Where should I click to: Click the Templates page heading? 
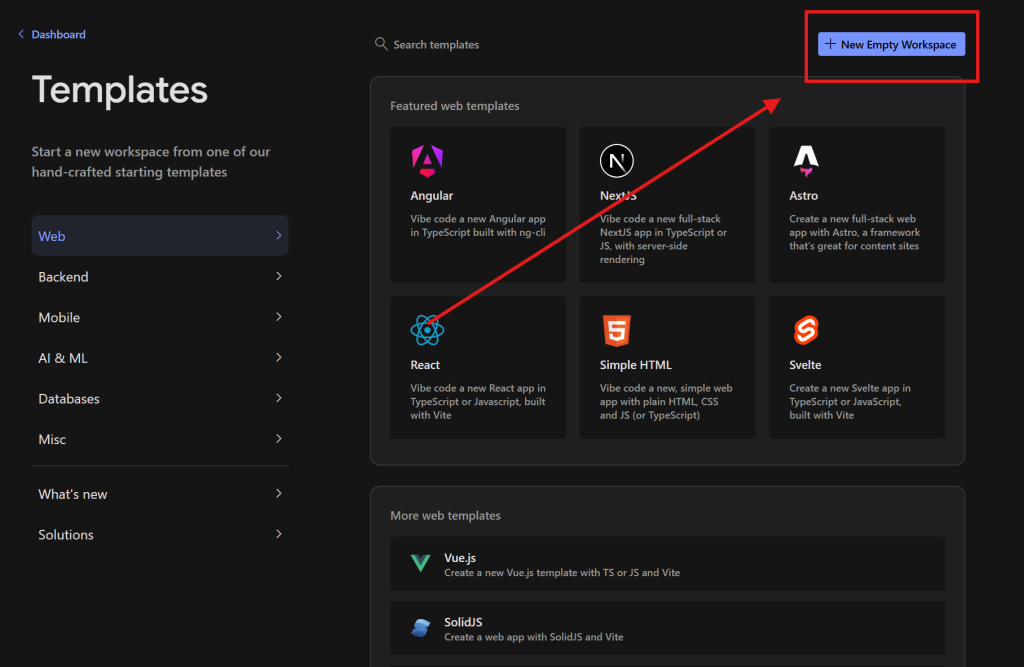(x=120, y=89)
